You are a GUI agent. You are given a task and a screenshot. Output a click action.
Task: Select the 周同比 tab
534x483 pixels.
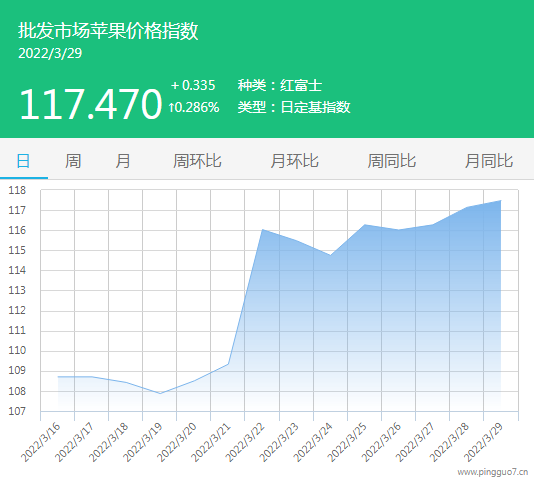tap(392, 161)
